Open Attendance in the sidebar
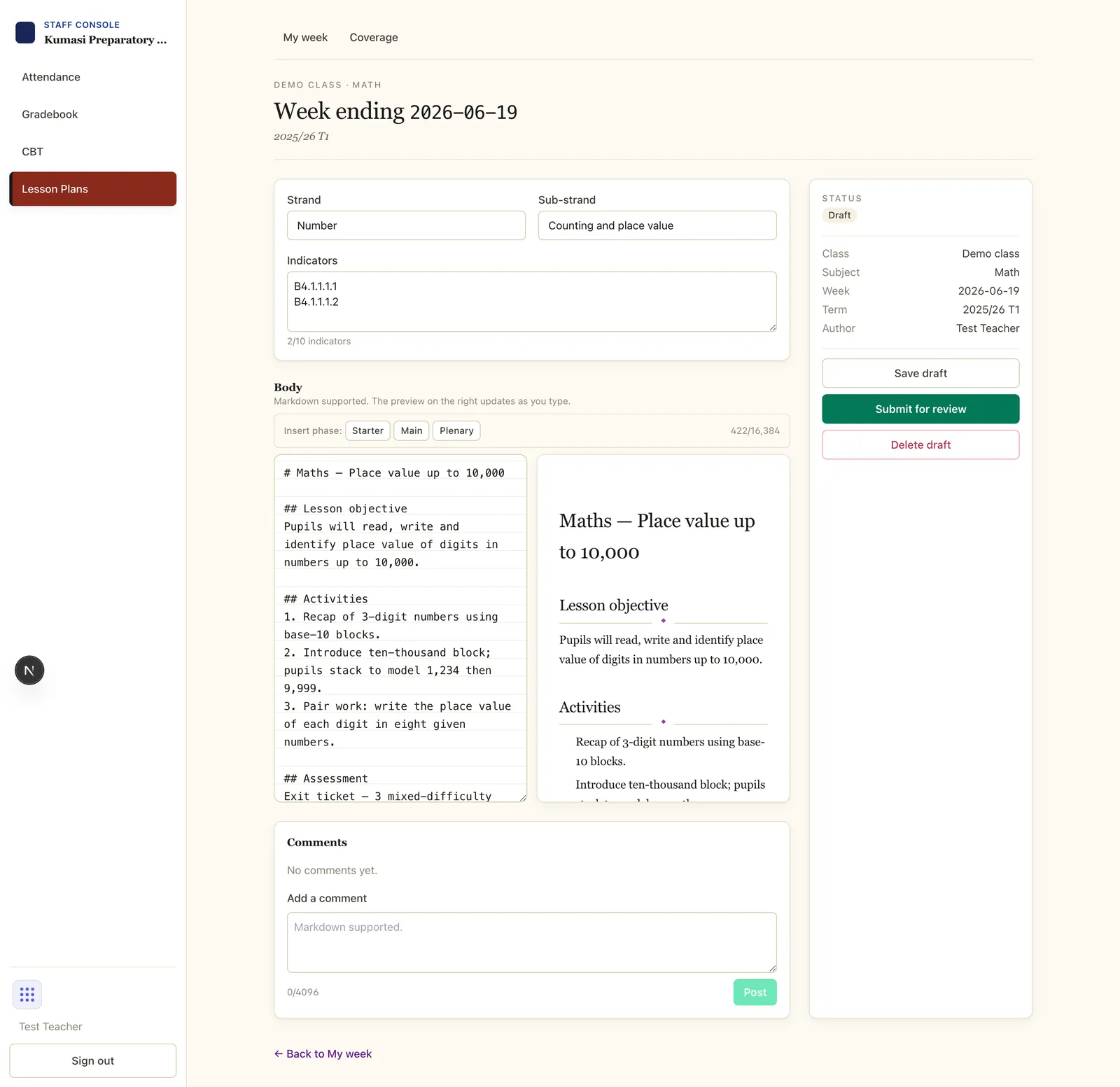The image size is (1120, 1087). (92, 77)
